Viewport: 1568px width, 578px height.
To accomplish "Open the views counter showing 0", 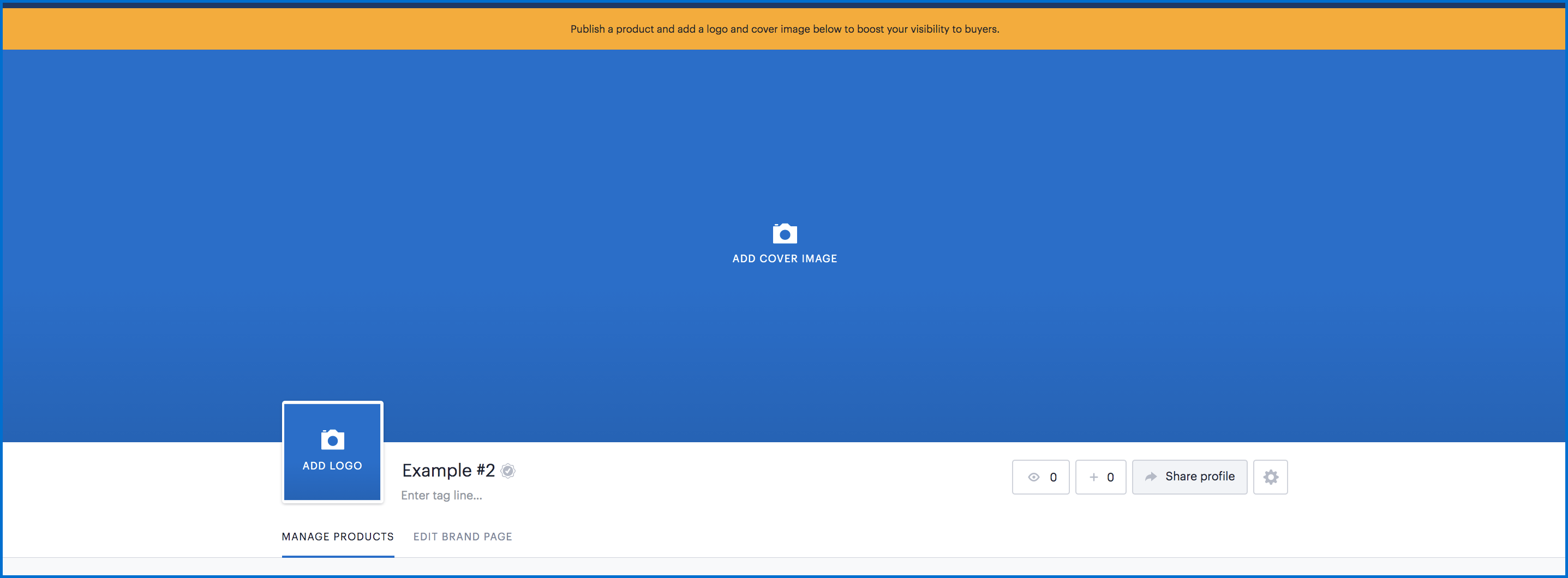I will 1041,477.
